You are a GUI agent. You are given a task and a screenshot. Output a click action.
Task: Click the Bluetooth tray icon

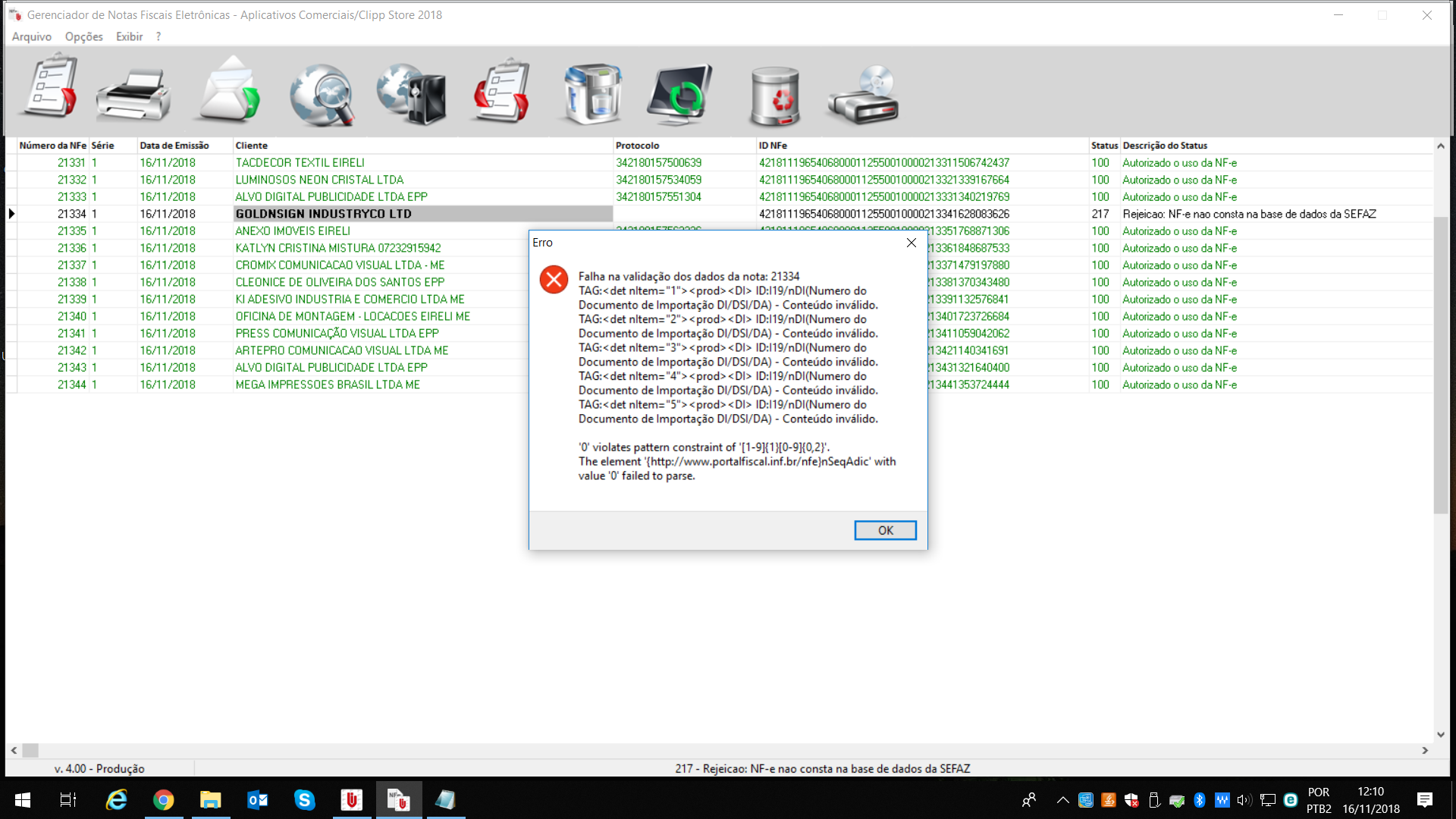[1200, 800]
